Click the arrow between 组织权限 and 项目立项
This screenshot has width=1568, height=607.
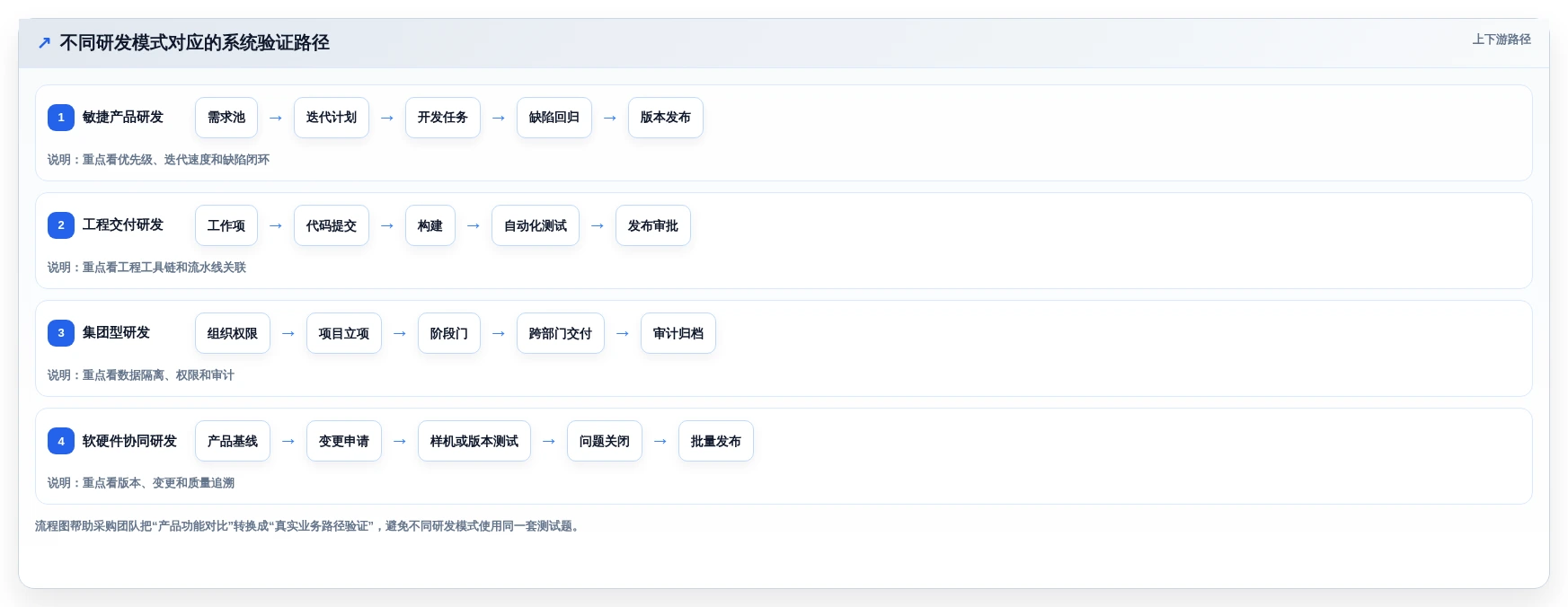(x=288, y=333)
